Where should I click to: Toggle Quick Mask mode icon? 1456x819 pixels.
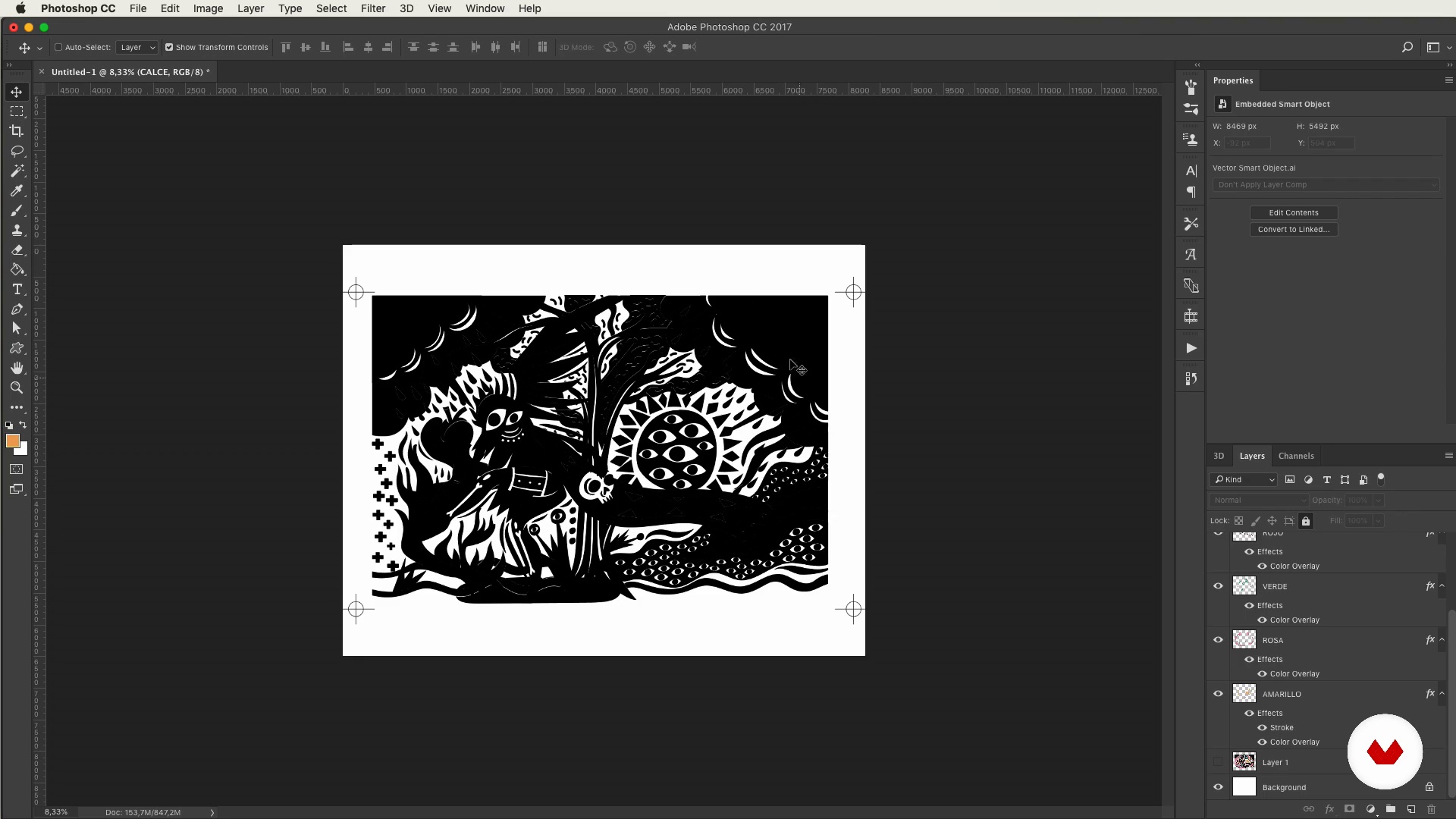click(x=17, y=469)
